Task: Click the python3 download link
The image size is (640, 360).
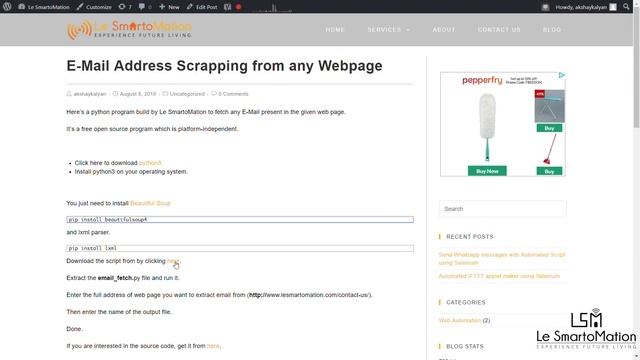Action: click(x=150, y=163)
